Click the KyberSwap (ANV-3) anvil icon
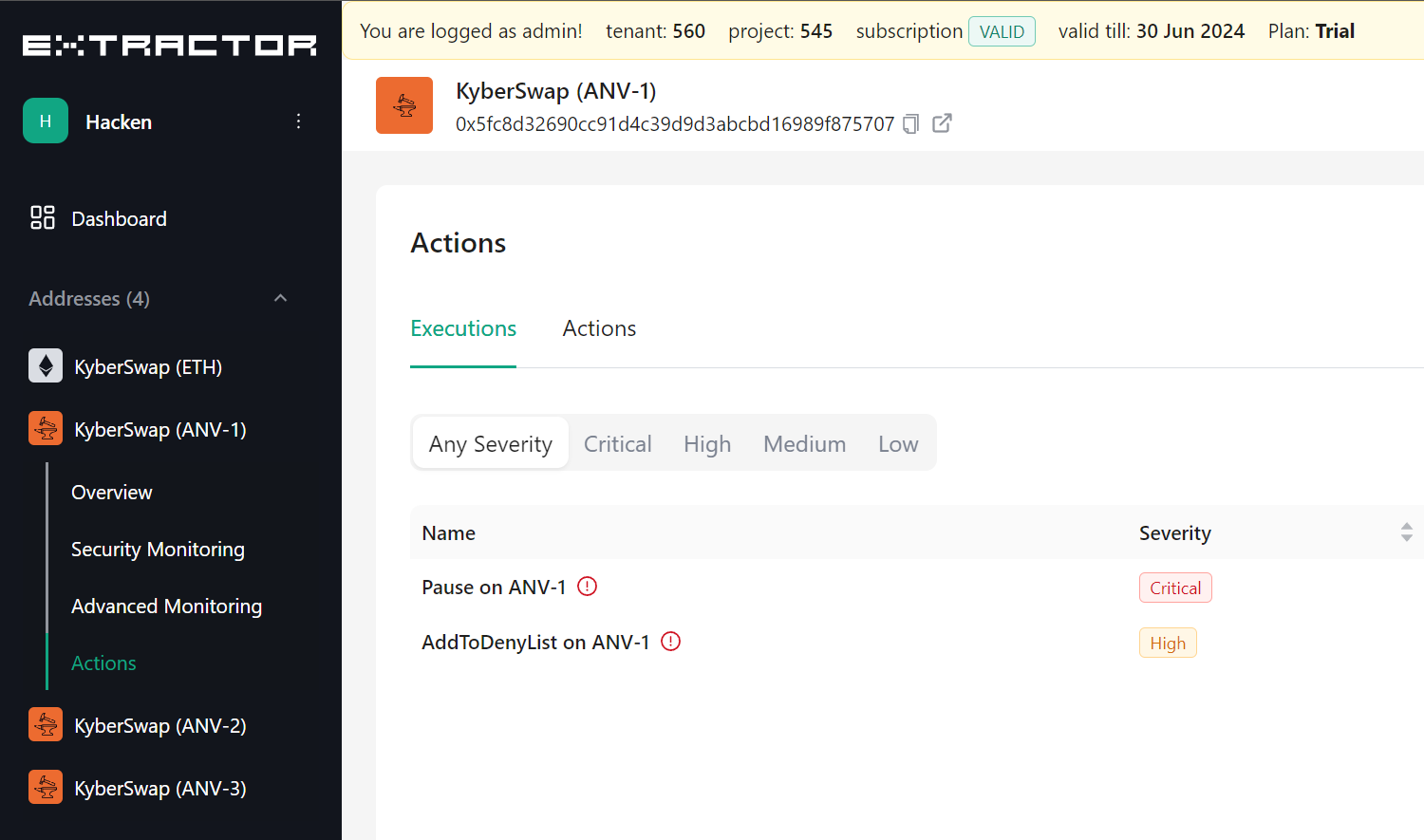Viewport: 1424px width, 840px height. coord(46,787)
